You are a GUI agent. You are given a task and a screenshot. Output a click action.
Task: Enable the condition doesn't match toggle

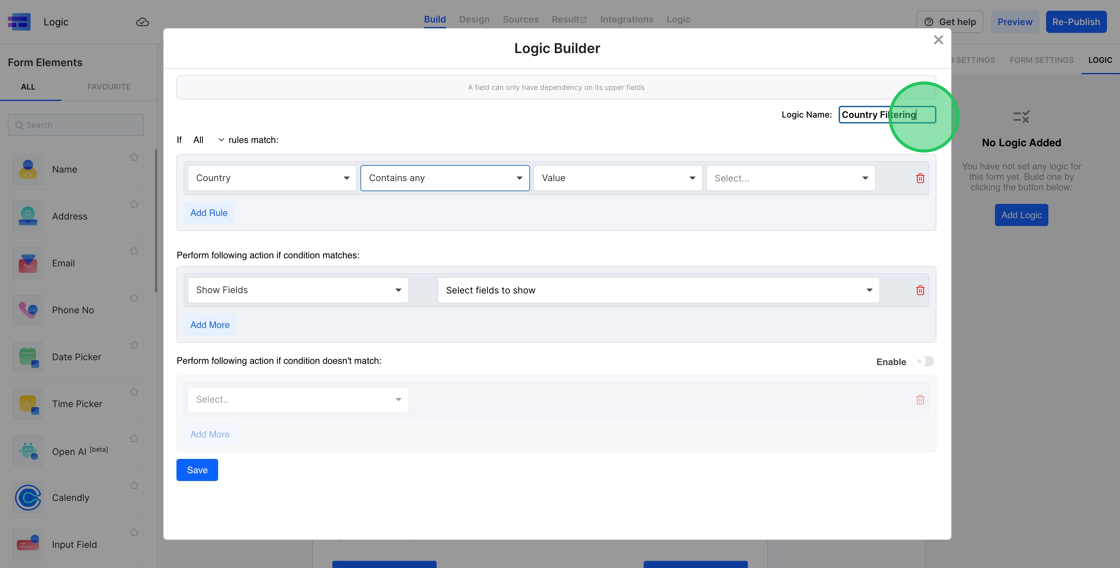925,362
